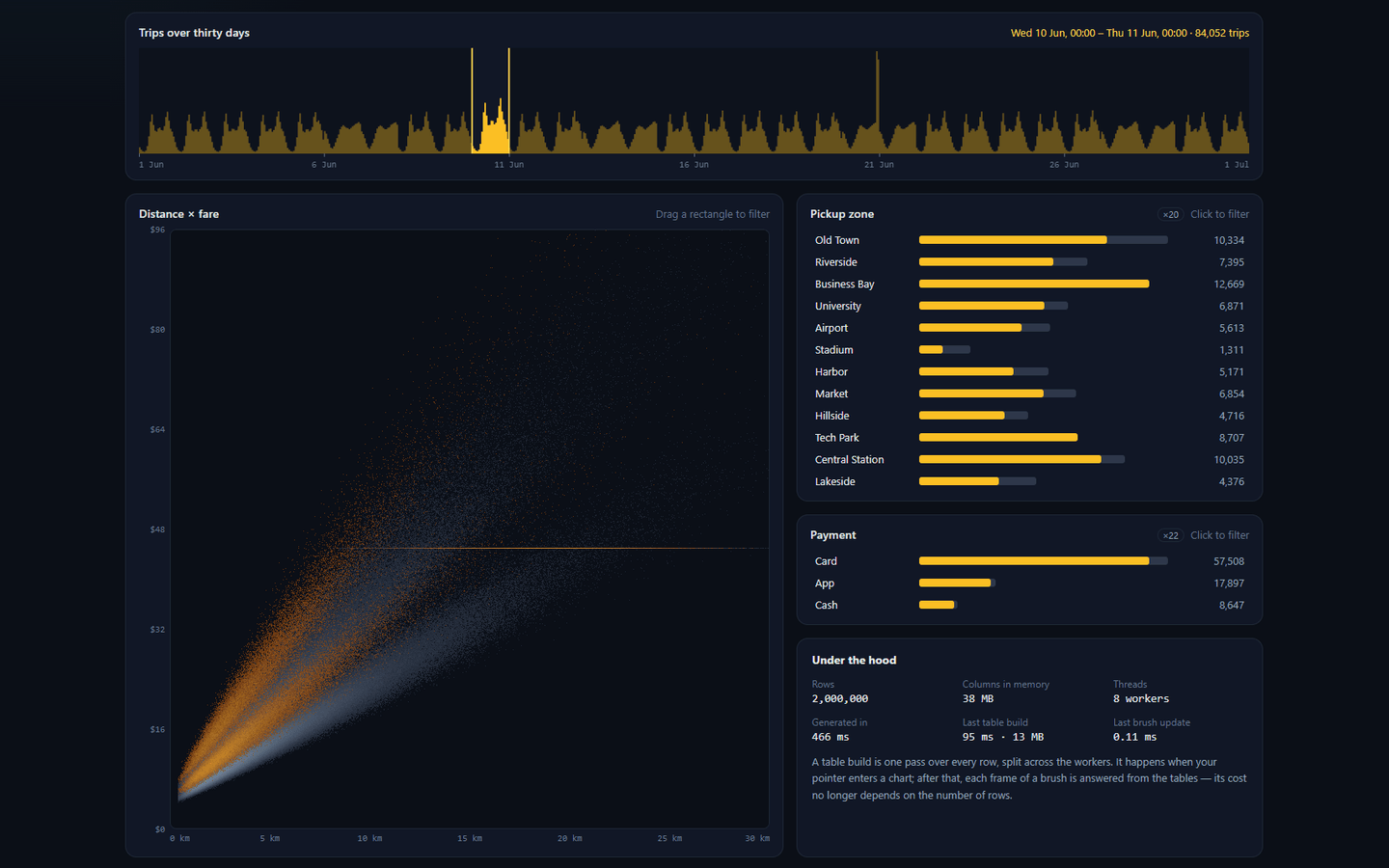This screenshot has height=868, width=1389.
Task: Click the '8 workers' threads value
Action: [1141, 698]
